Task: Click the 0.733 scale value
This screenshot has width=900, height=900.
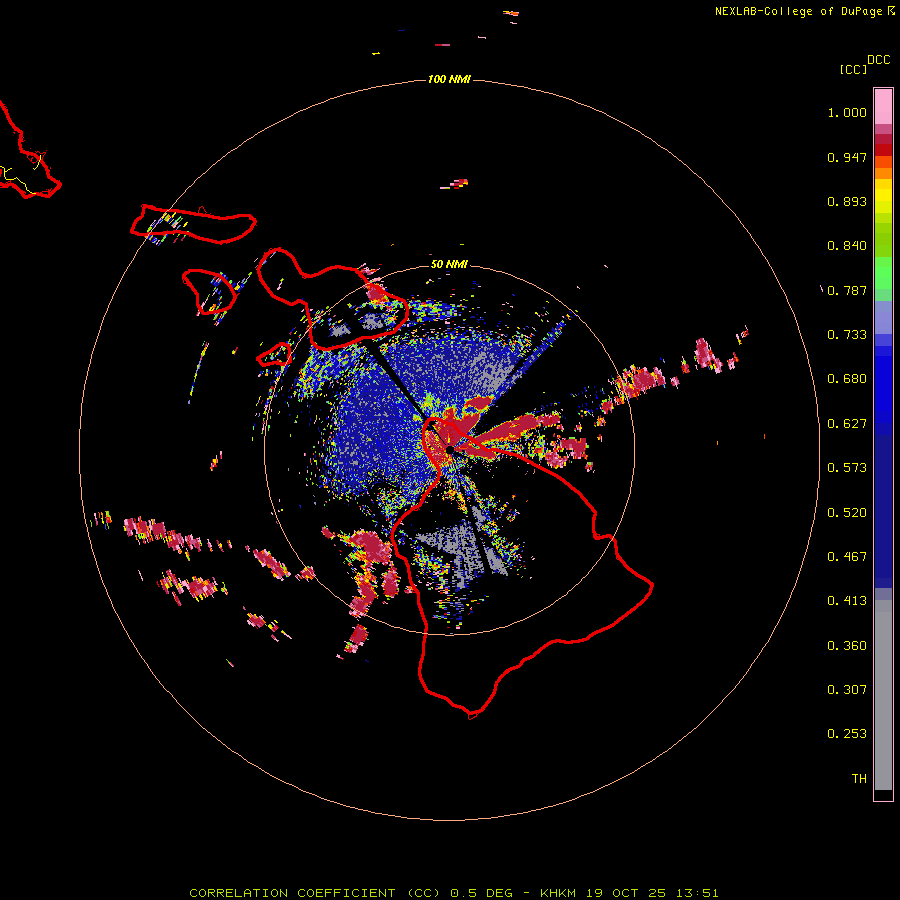Action: pyautogui.click(x=847, y=335)
